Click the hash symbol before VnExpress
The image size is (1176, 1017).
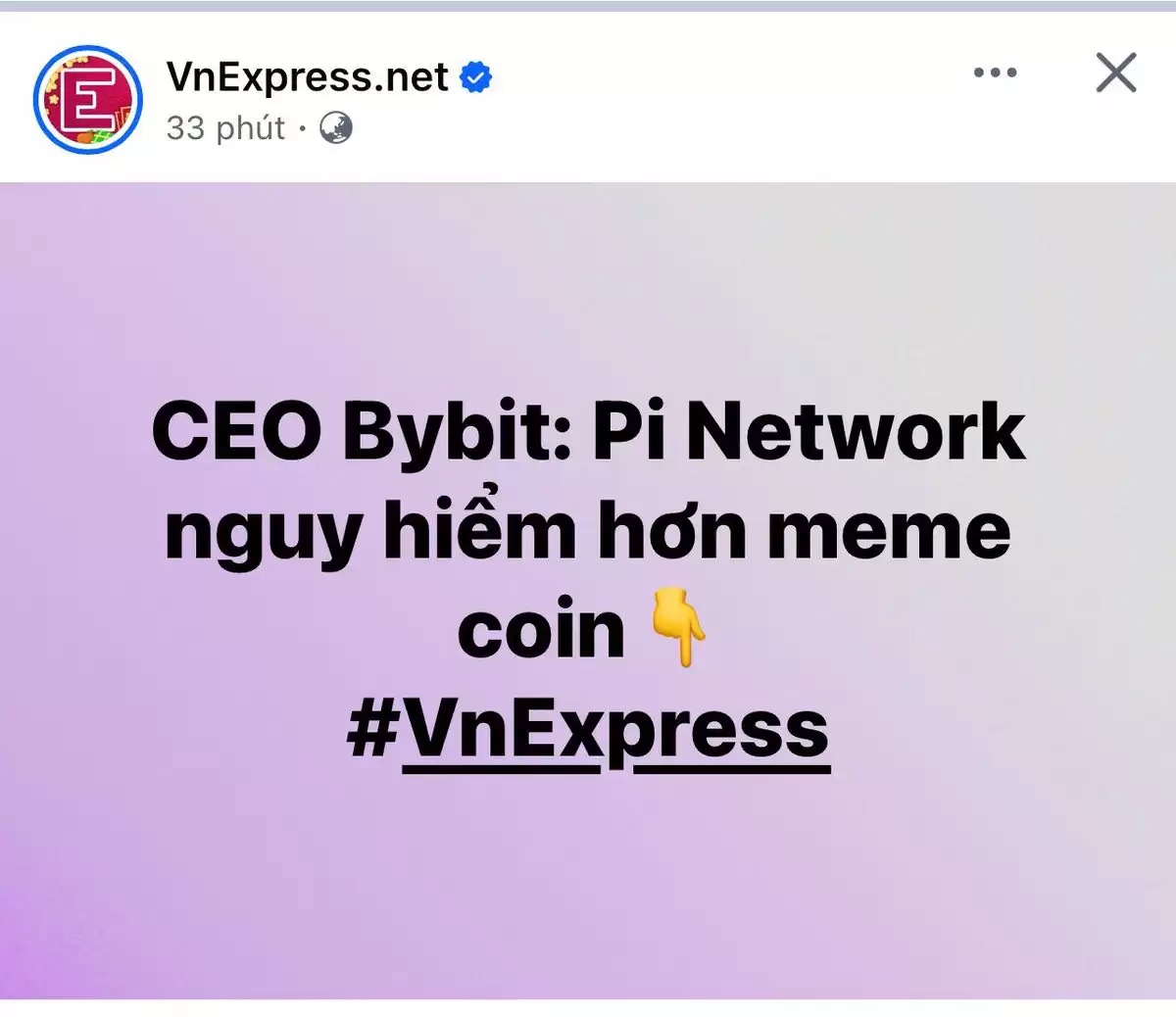coord(371,730)
